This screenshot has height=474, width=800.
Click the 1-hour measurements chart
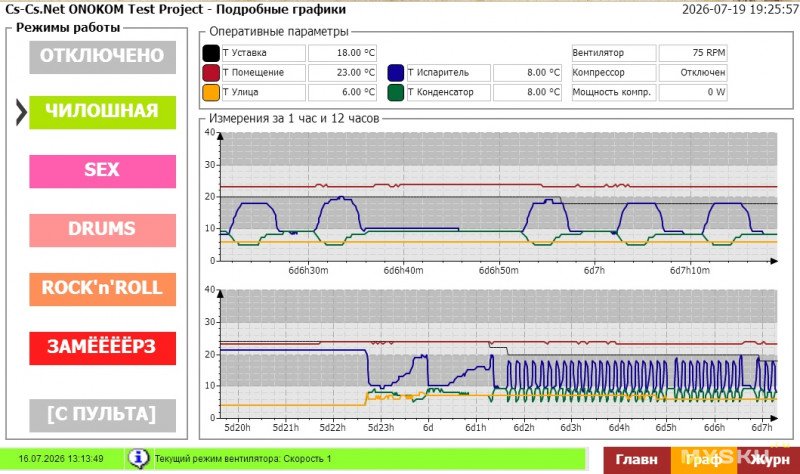point(498,196)
